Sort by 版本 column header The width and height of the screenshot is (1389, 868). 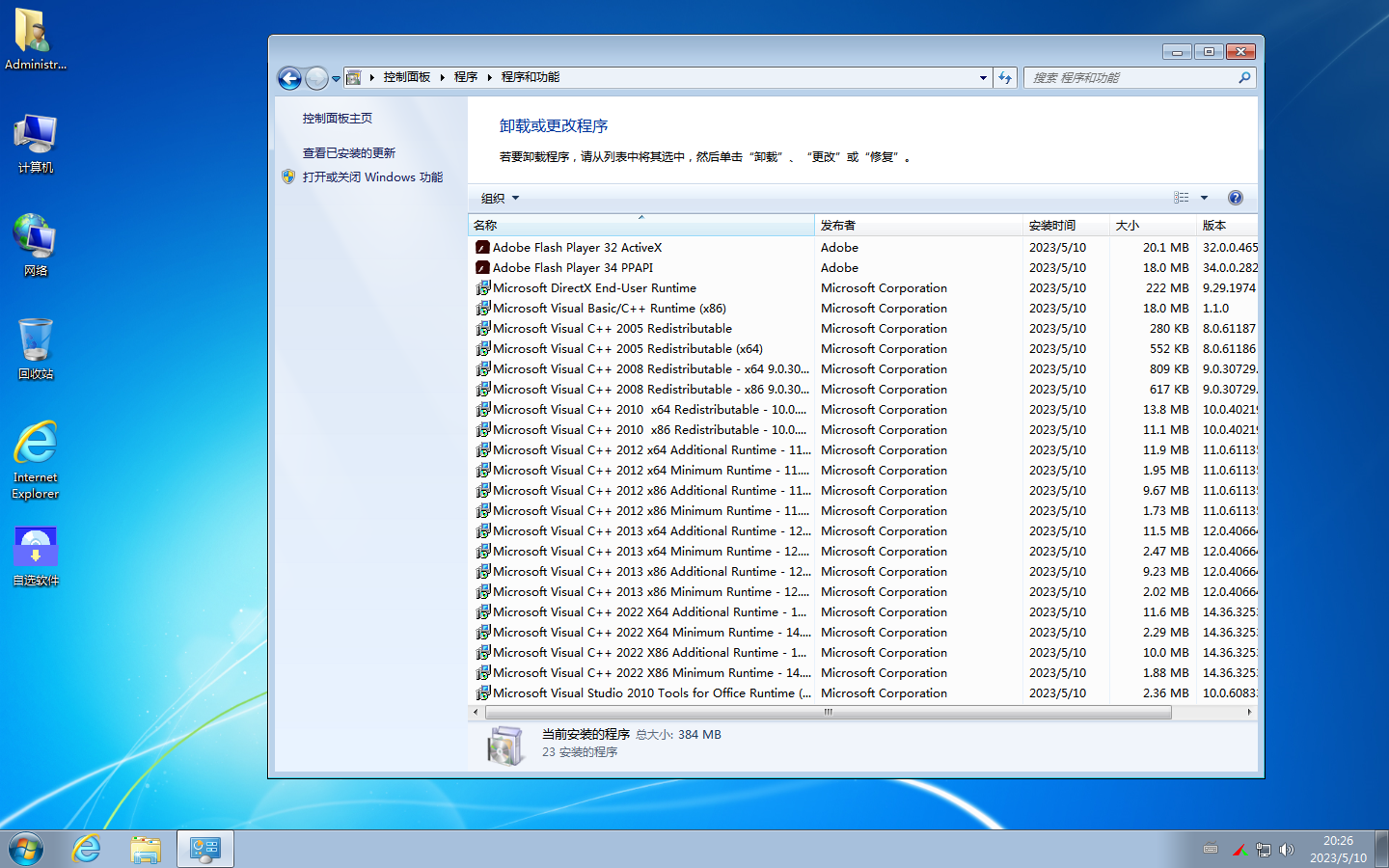pos(1227,225)
